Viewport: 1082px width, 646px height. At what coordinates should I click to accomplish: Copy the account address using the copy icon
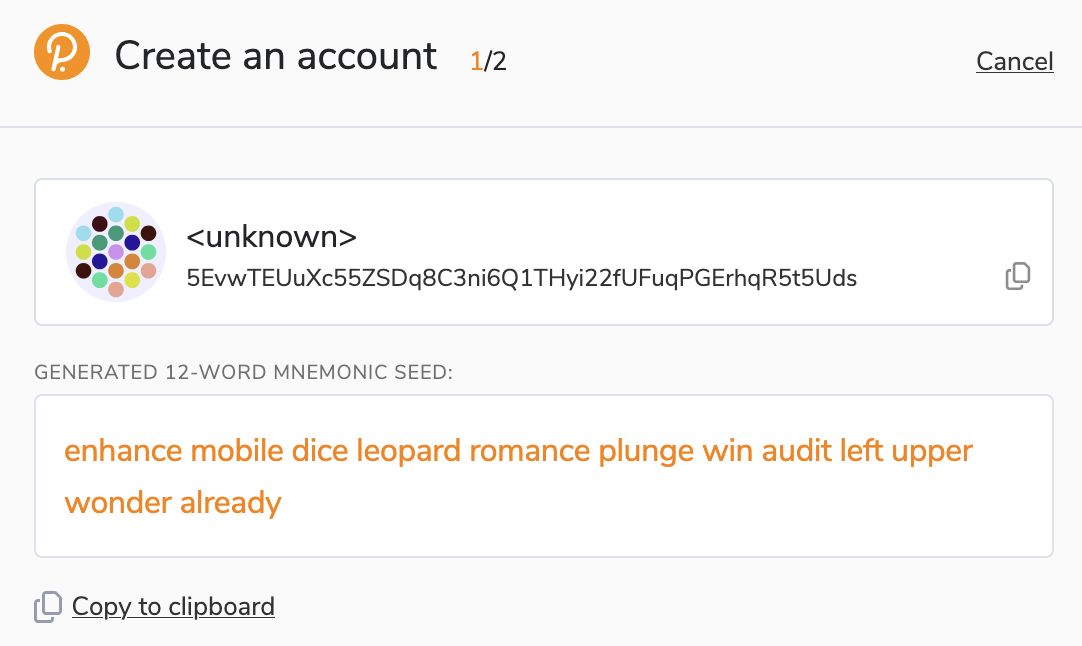(x=1018, y=276)
